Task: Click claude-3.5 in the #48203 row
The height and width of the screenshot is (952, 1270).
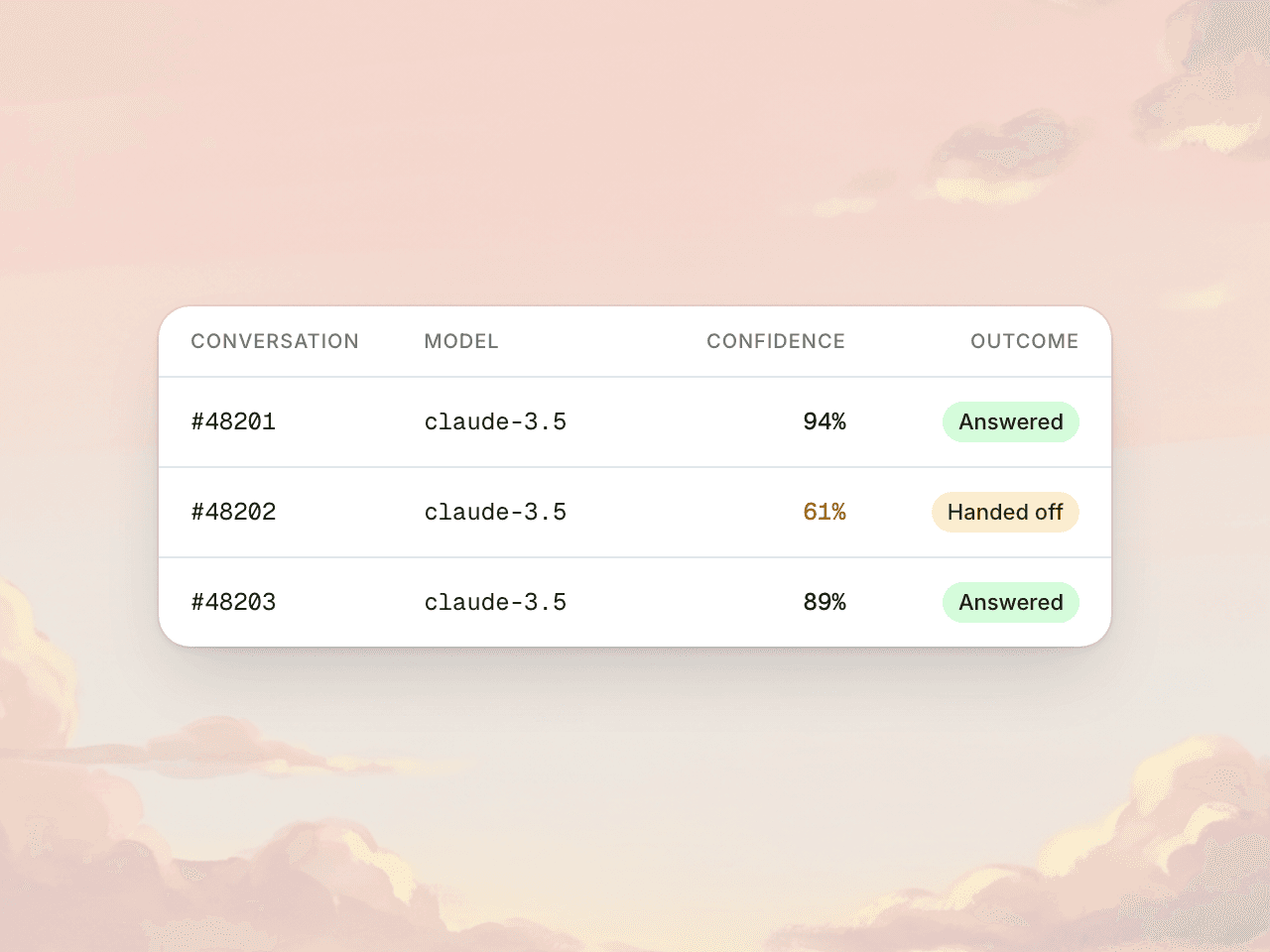Action: tap(495, 602)
